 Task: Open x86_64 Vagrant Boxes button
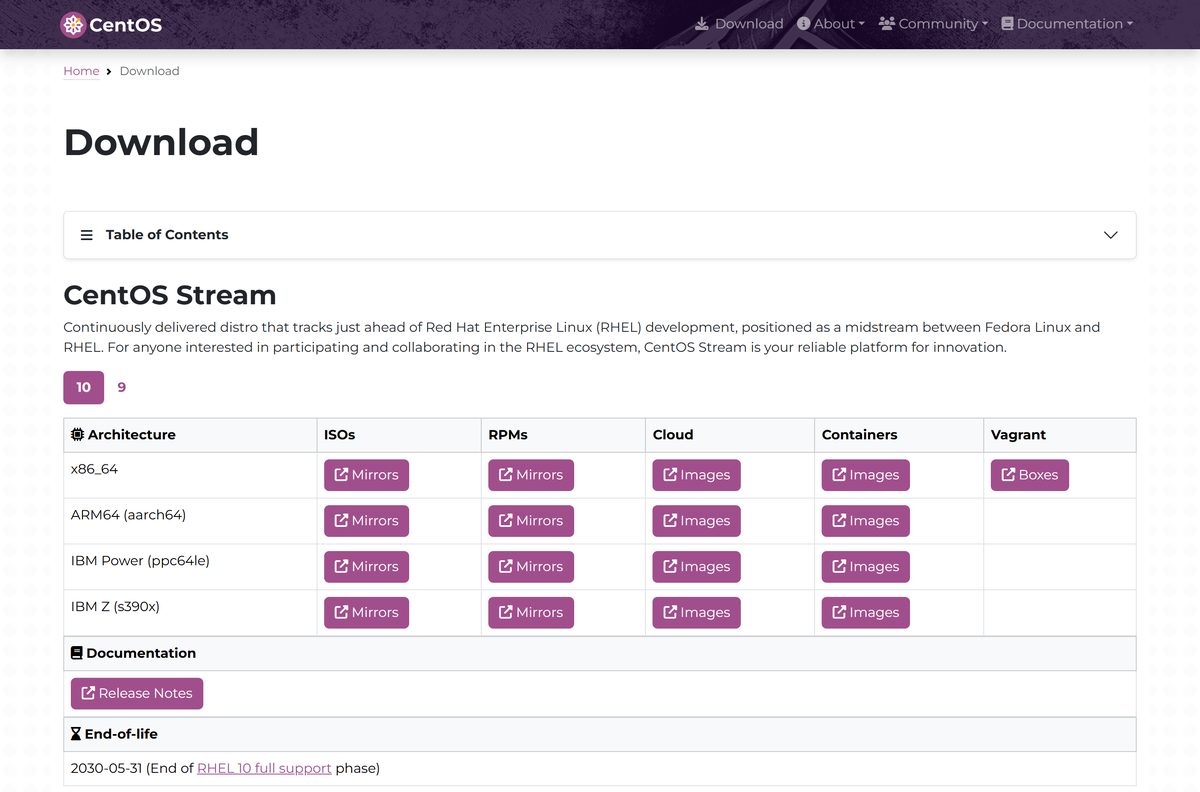pos(1030,475)
